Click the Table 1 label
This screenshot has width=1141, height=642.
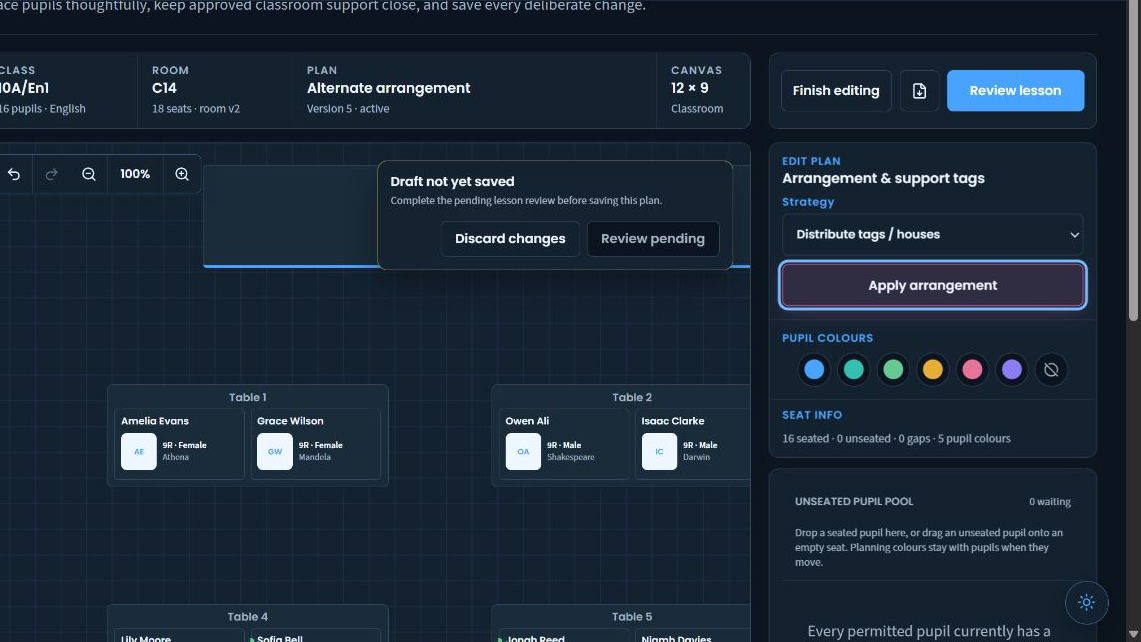coord(247,397)
